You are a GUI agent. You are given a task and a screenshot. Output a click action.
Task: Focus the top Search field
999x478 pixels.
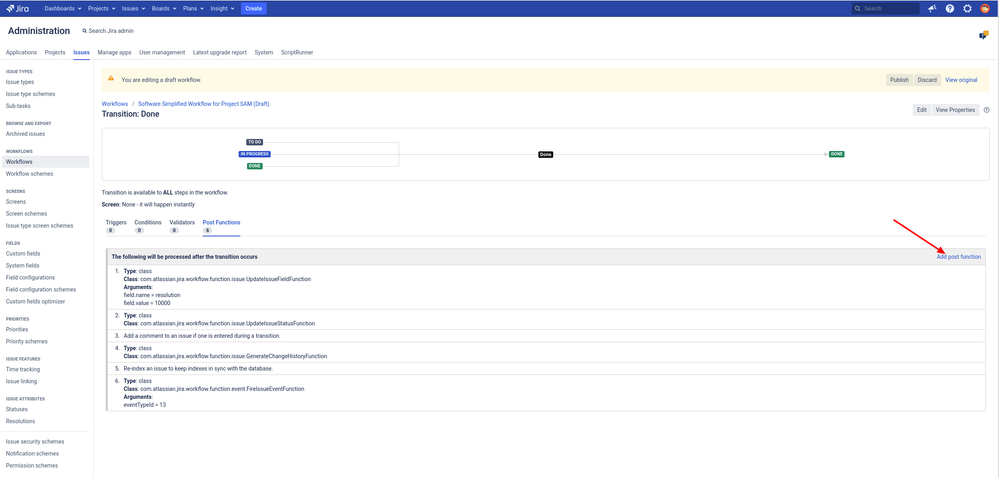click(x=886, y=8)
